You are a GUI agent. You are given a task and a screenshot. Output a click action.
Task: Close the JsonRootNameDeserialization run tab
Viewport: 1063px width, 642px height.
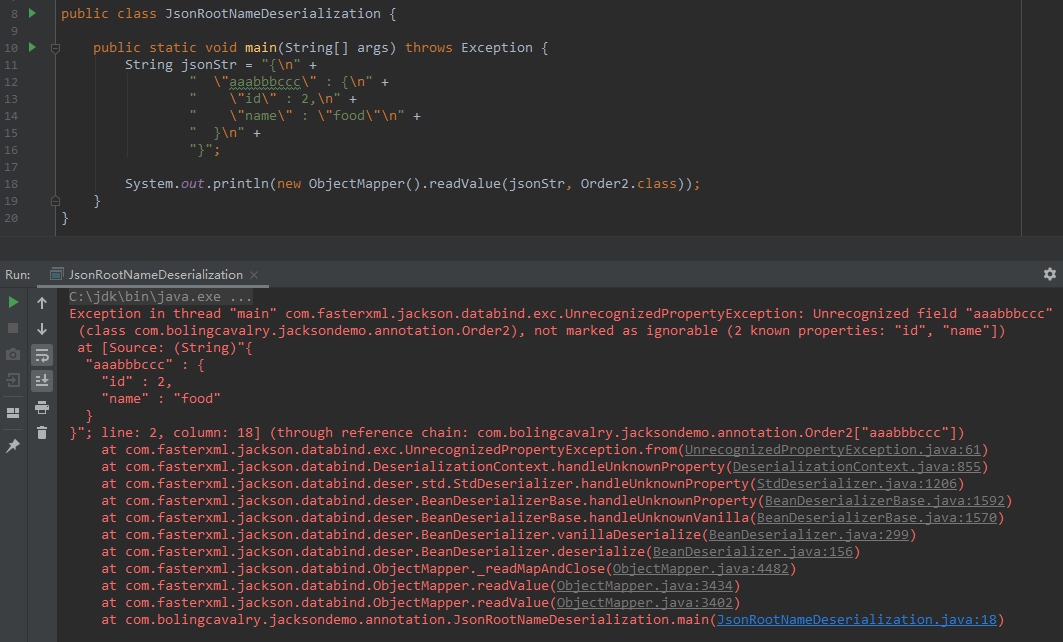coord(254,275)
